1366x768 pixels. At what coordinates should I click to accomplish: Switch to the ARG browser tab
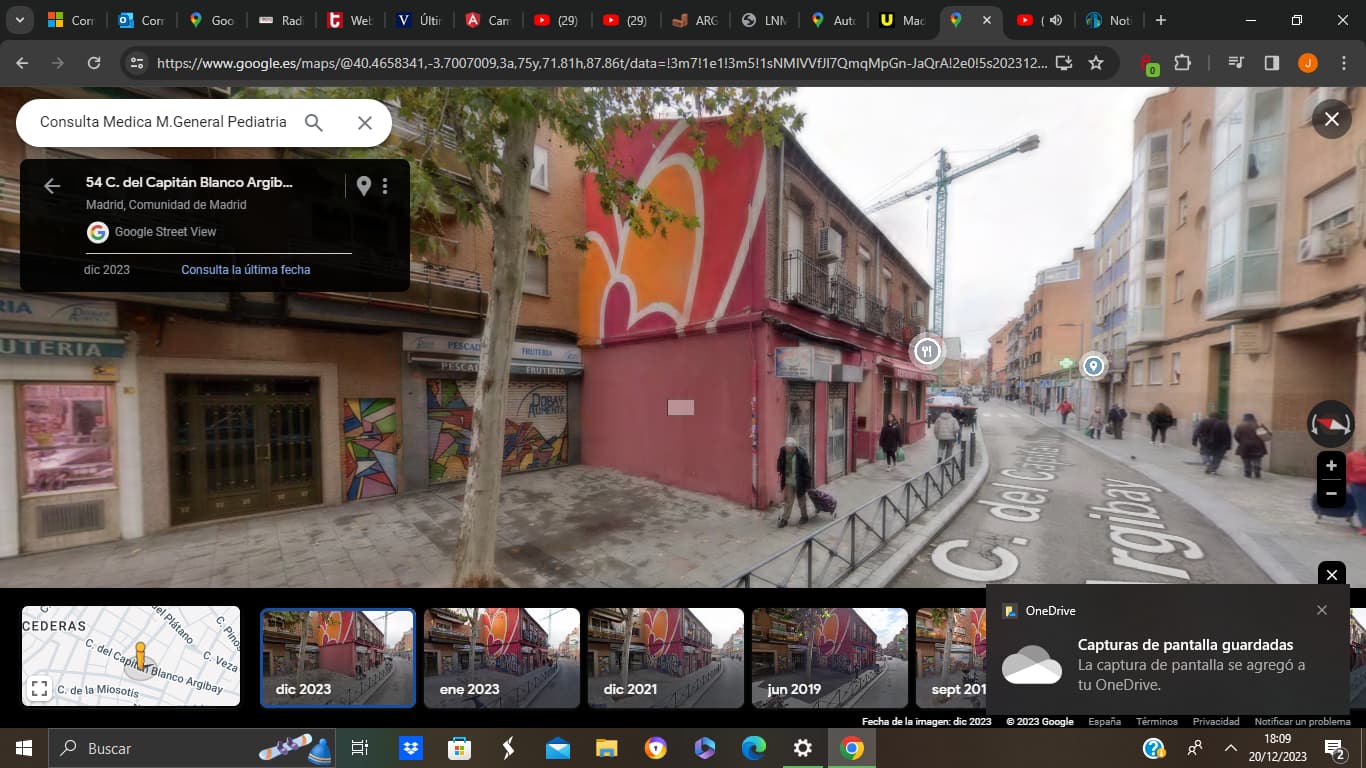694,20
